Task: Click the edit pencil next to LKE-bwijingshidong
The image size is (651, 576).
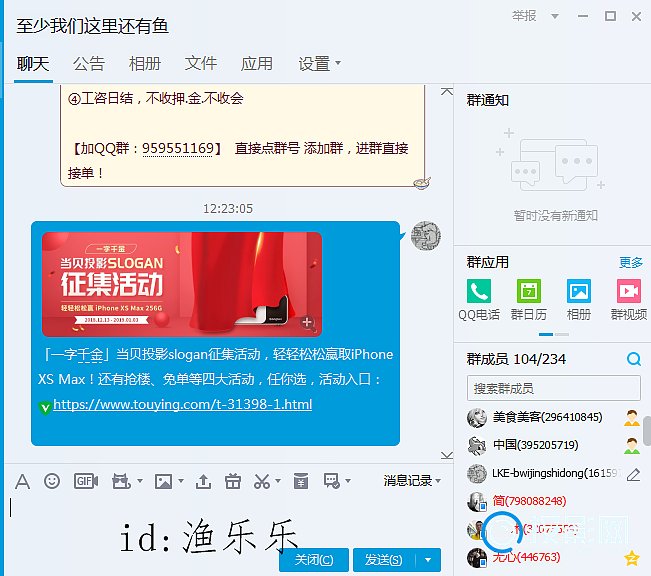Action: [x=633, y=474]
